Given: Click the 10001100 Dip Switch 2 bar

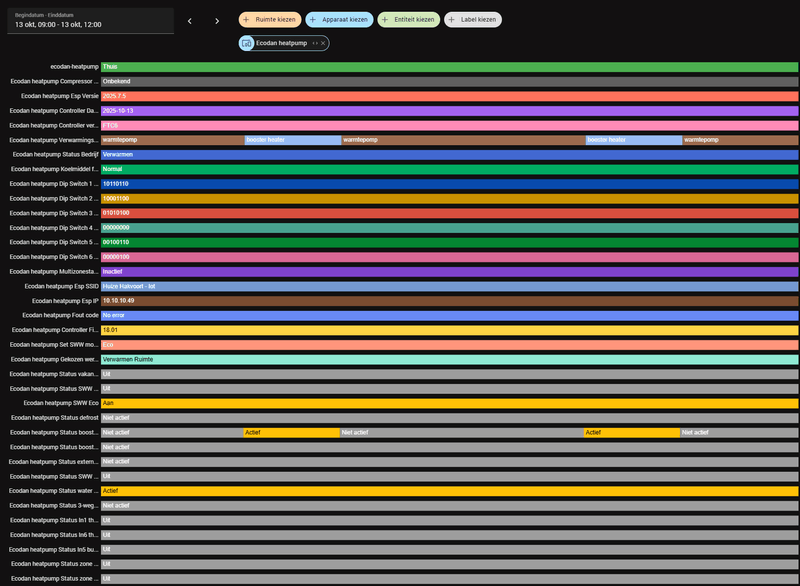Looking at the screenshot, I should 449,198.
